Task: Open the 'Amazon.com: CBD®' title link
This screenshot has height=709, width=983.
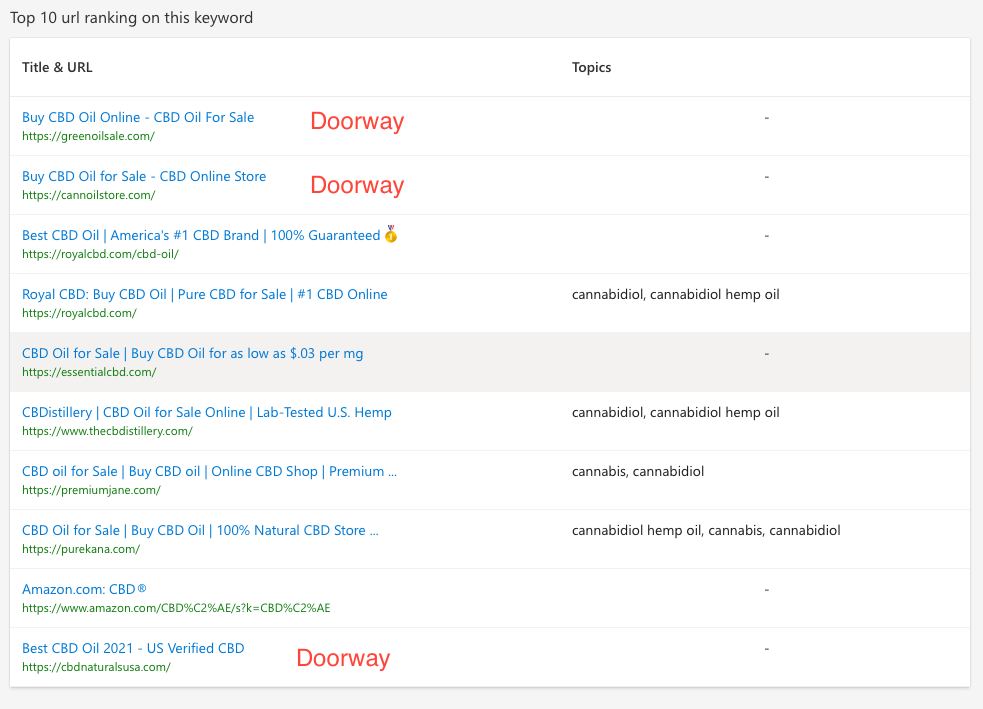Action: coord(84,589)
